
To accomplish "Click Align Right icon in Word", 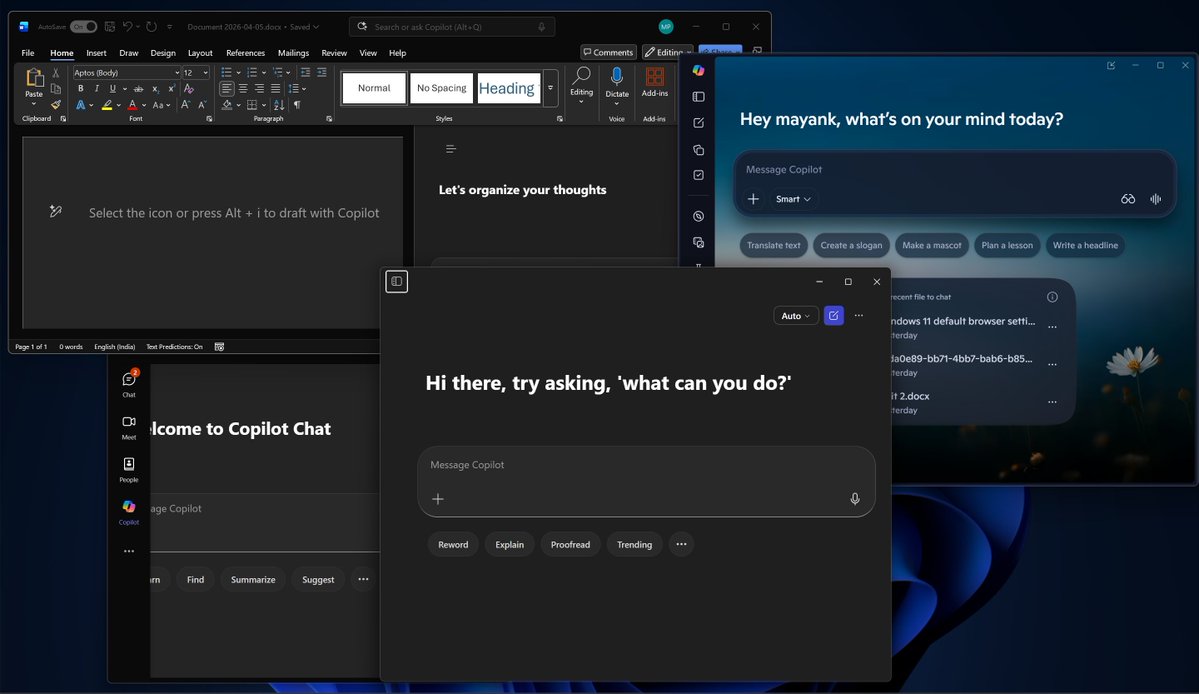I will click(259, 89).
